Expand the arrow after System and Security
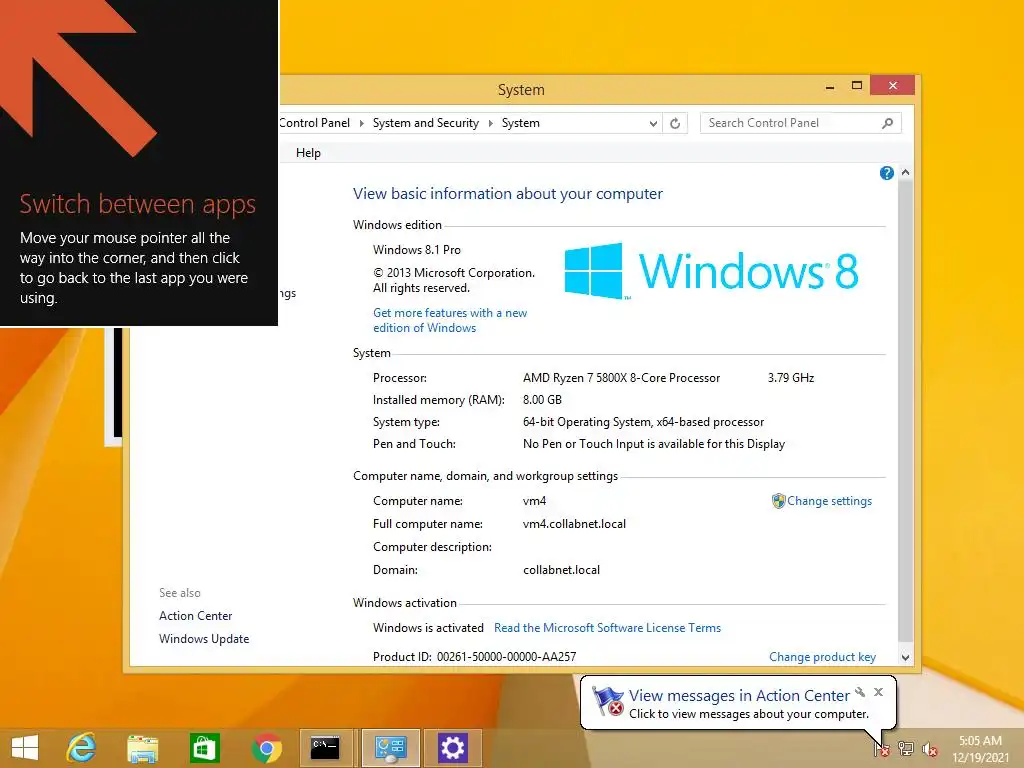Image resolution: width=1024 pixels, height=768 pixels. click(490, 123)
